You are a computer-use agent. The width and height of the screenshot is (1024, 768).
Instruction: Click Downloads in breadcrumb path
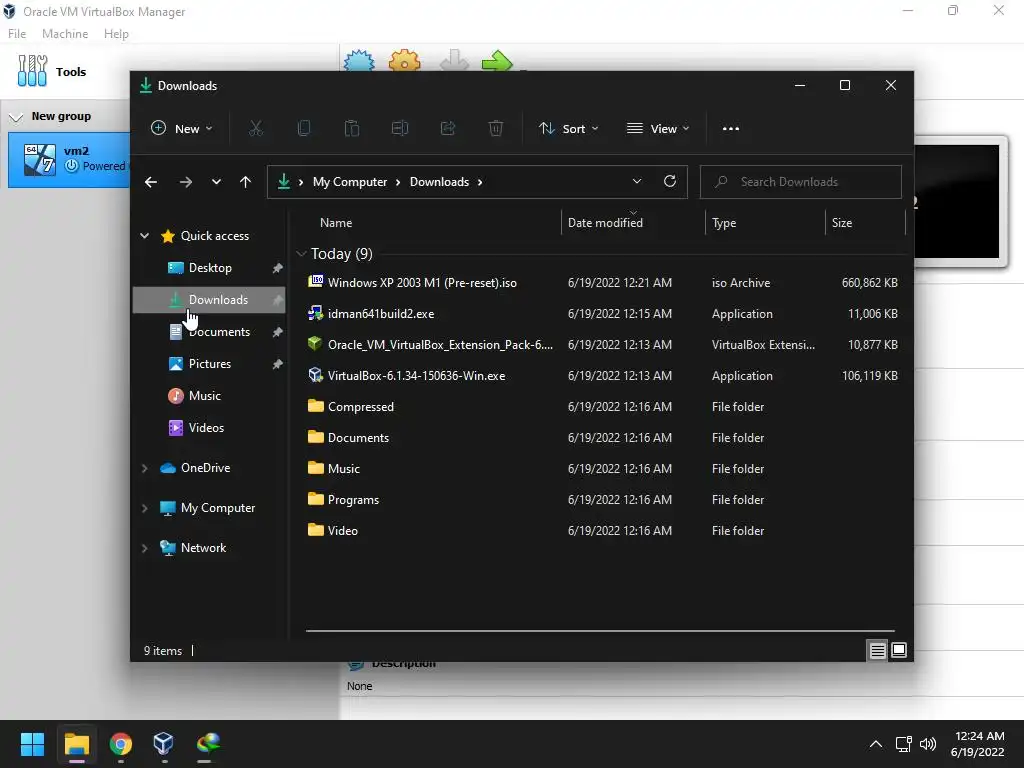coord(440,182)
